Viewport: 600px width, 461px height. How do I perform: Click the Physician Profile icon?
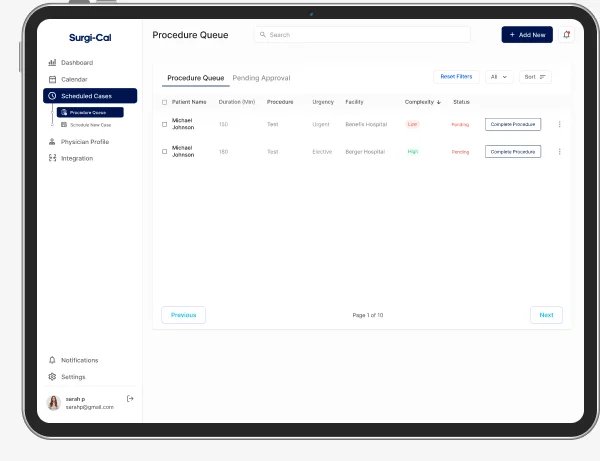tap(52, 142)
